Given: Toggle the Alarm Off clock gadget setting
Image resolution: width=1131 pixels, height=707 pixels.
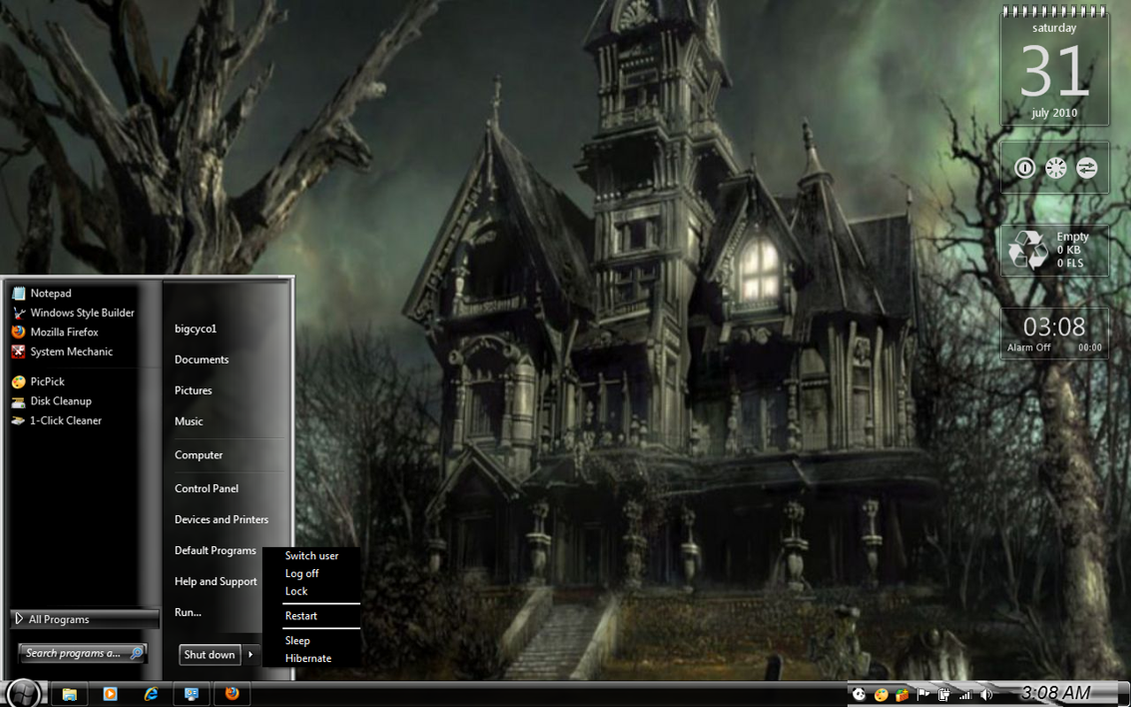Looking at the screenshot, I should 1029,348.
